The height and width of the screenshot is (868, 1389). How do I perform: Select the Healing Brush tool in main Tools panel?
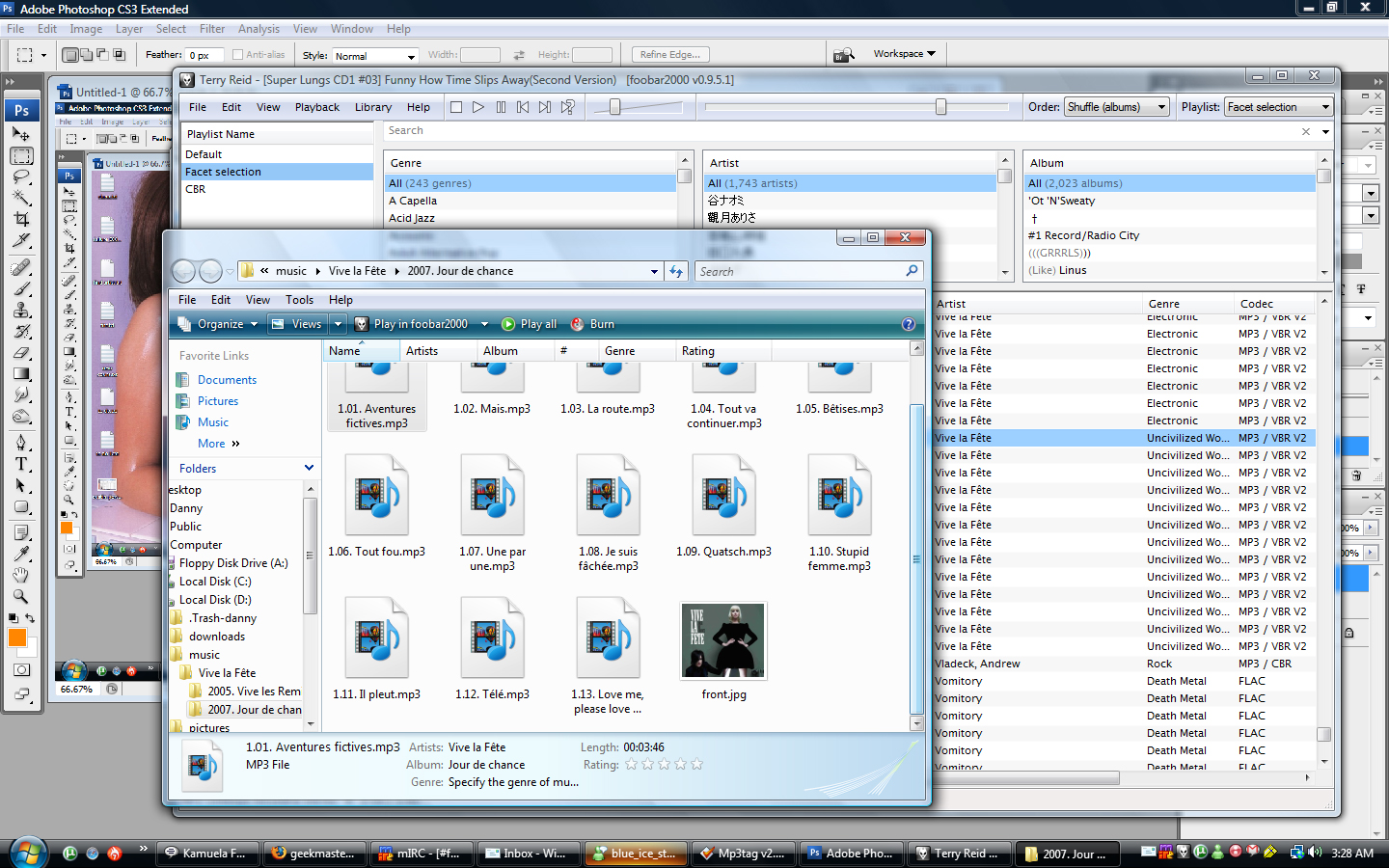tap(21, 268)
